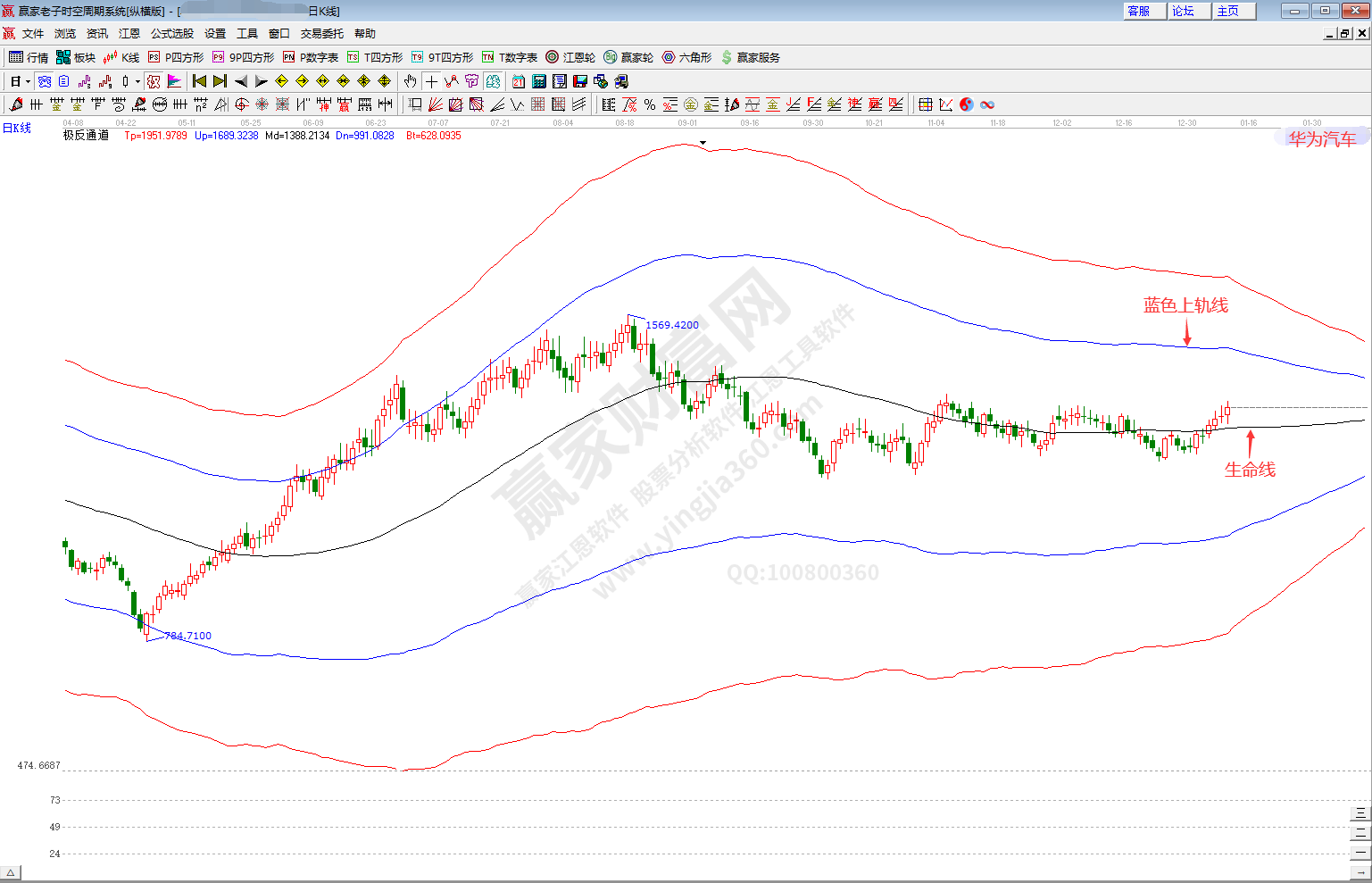Jump to first bar with skip-back arrow
This screenshot has width=1372, height=883.
point(200,81)
